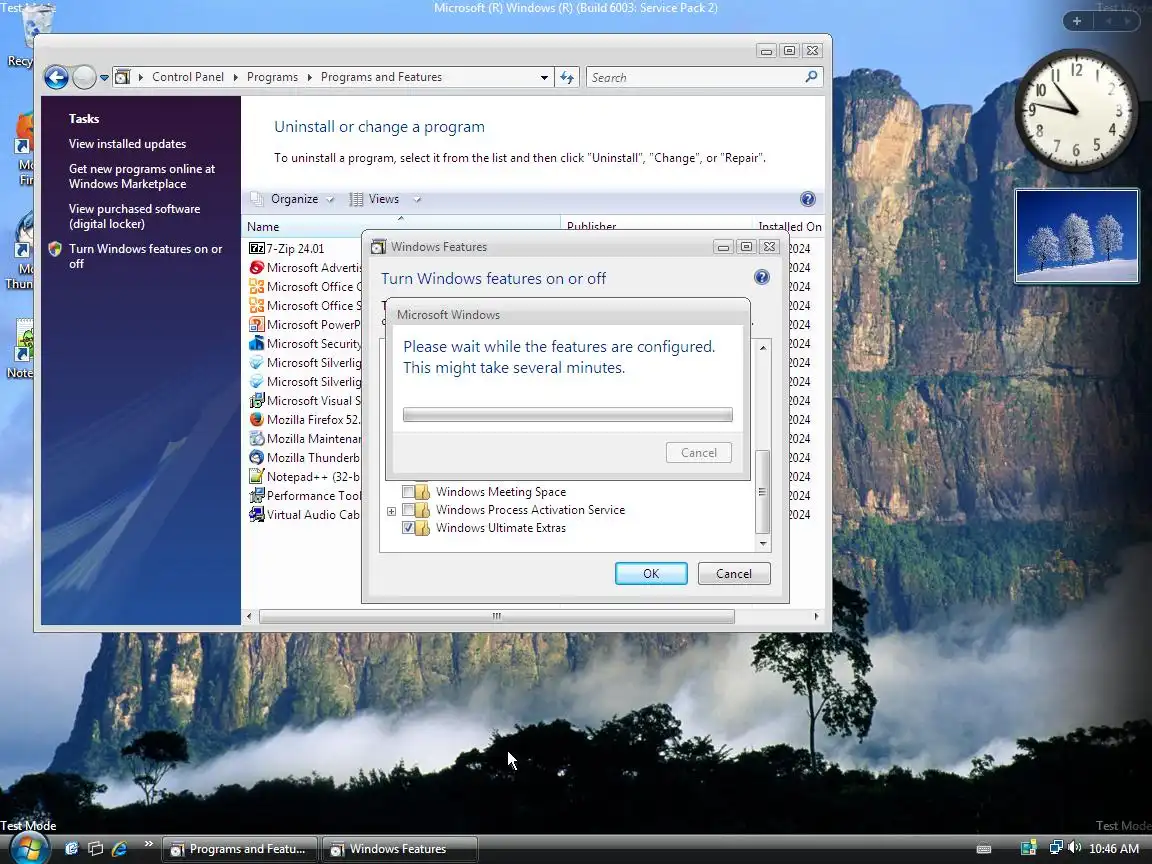Open recent pages dropdown next to nav arrows

104,78
